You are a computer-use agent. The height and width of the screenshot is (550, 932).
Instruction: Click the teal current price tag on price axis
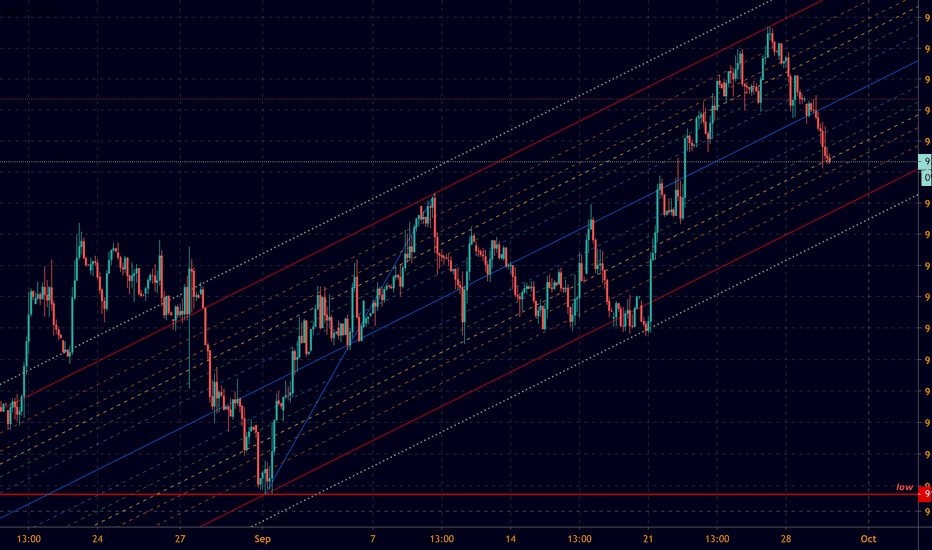click(925, 161)
